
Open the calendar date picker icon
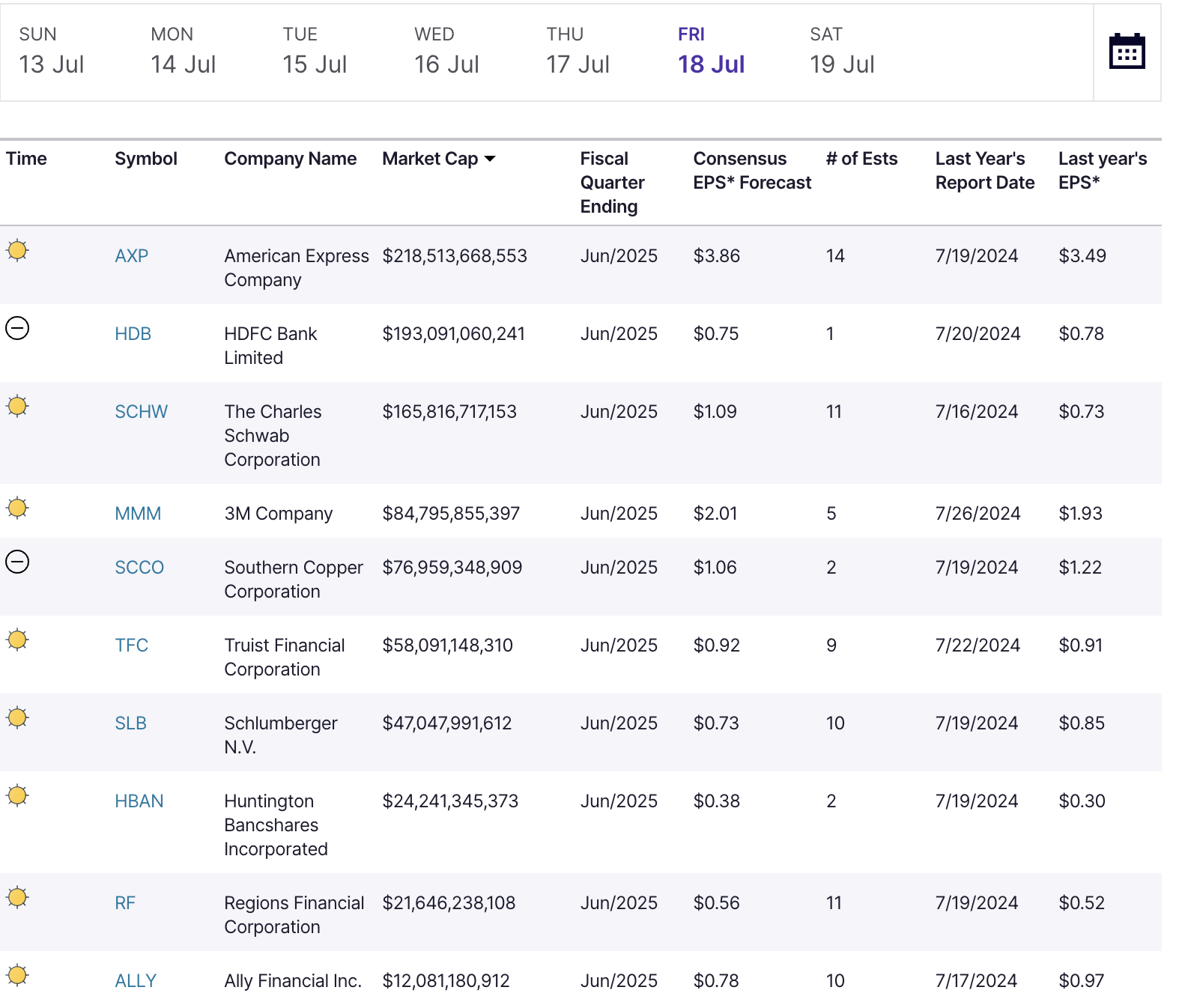tap(1127, 51)
